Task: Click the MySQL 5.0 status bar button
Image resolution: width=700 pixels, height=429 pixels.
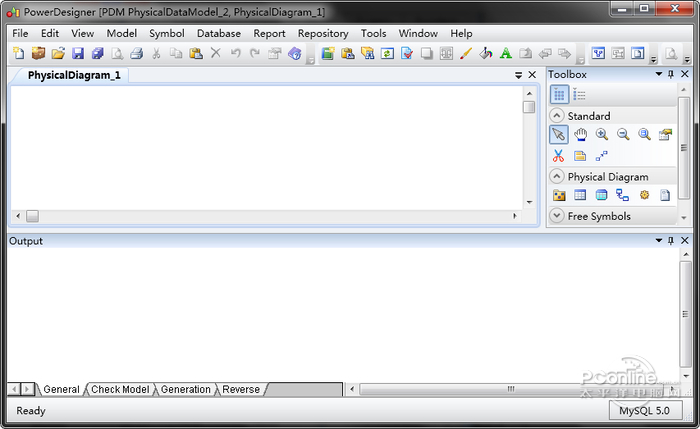Action: point(646,410)
